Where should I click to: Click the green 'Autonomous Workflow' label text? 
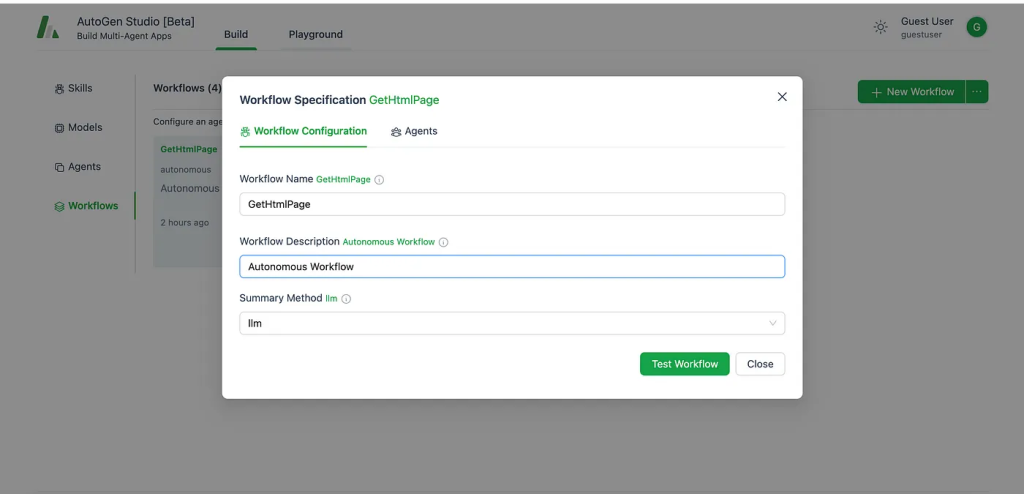(x=389, y=242)
